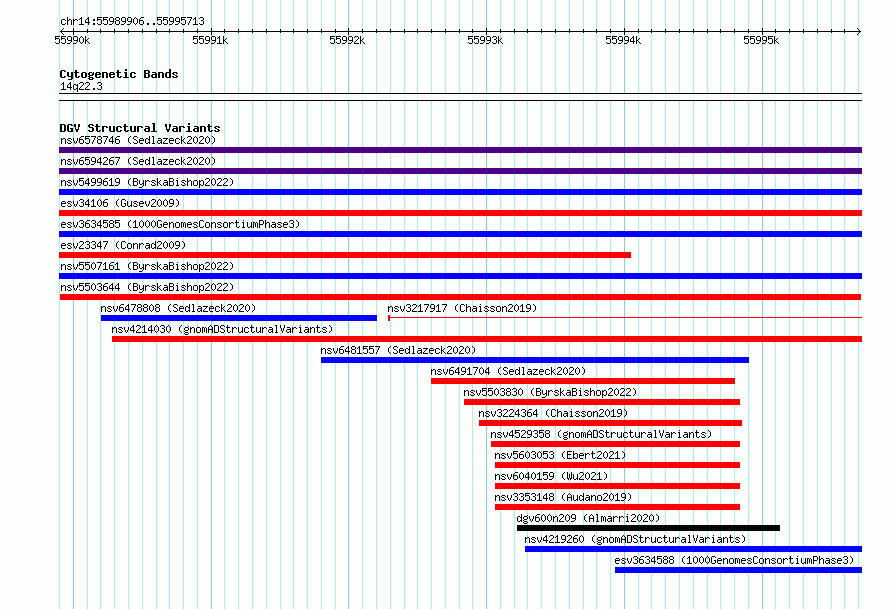890x609 pixels.
Task: Click nsv3217917 (Chaisson2019) label
Action: coord(462,308)
